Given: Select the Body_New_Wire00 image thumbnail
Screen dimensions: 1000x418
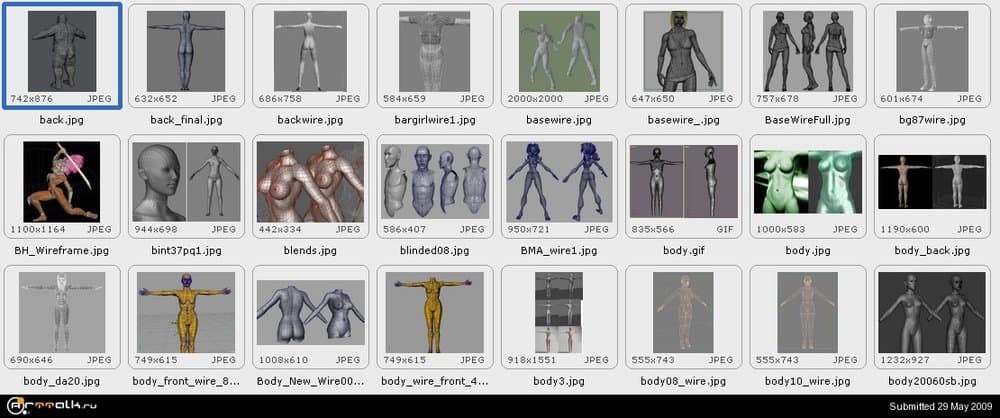Looking at the screenshot, I should point(311,313).
